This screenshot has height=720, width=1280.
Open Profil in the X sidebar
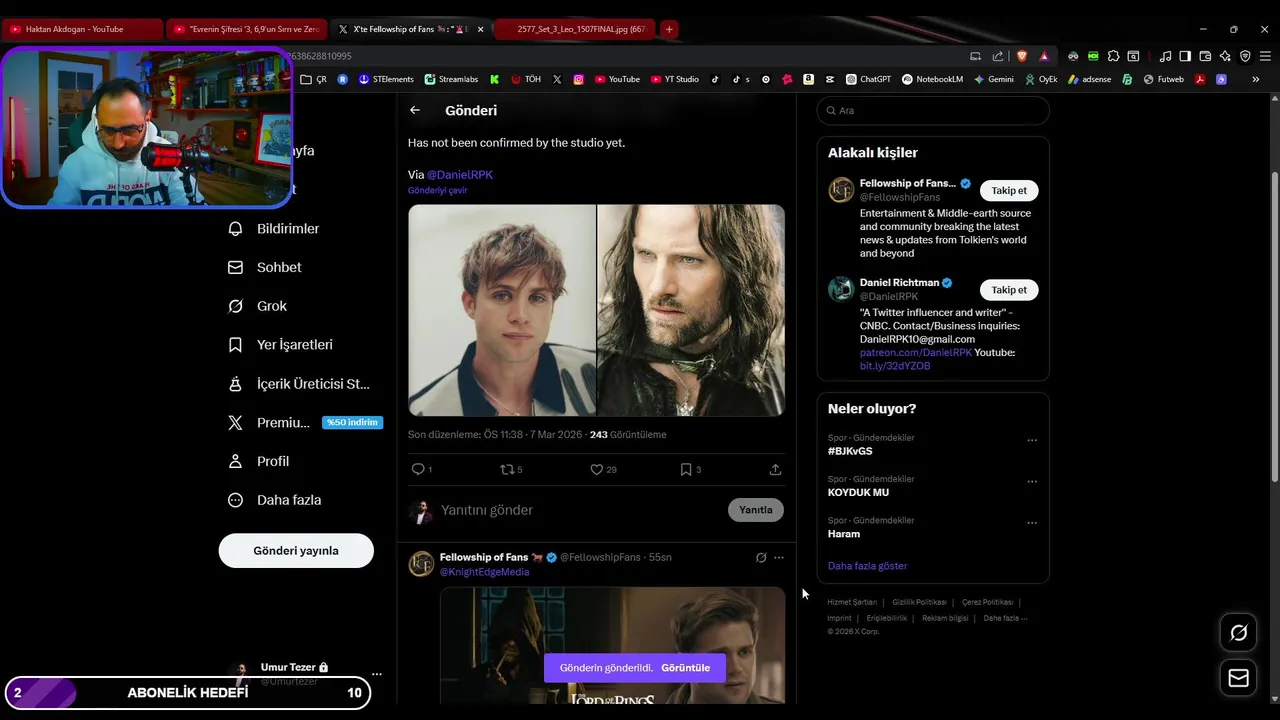(259, 462)
